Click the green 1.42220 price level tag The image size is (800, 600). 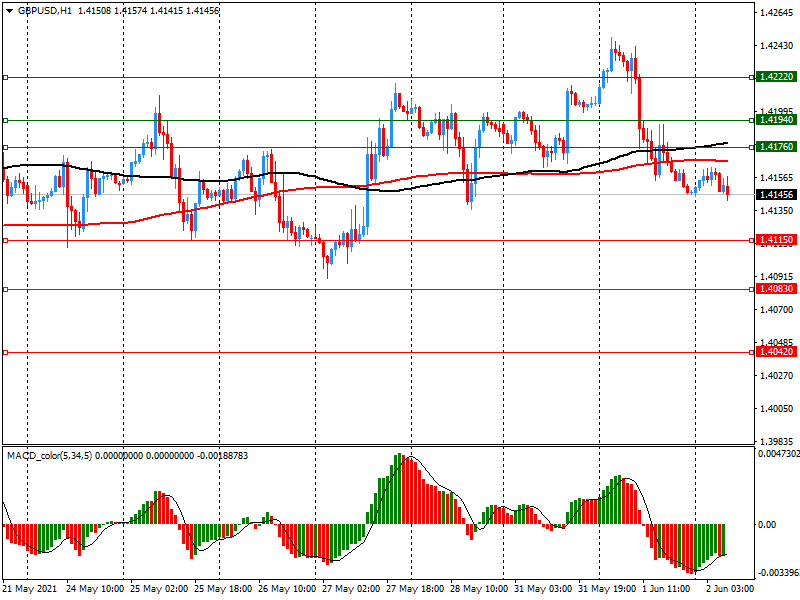coord(777,77)
